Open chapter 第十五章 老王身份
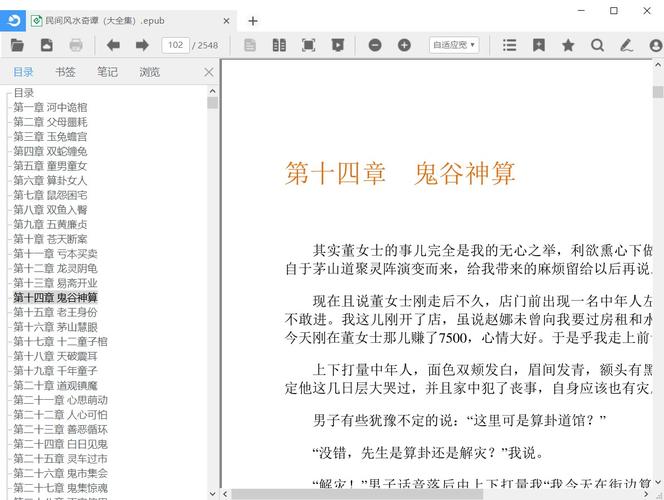 click(55, 312)
